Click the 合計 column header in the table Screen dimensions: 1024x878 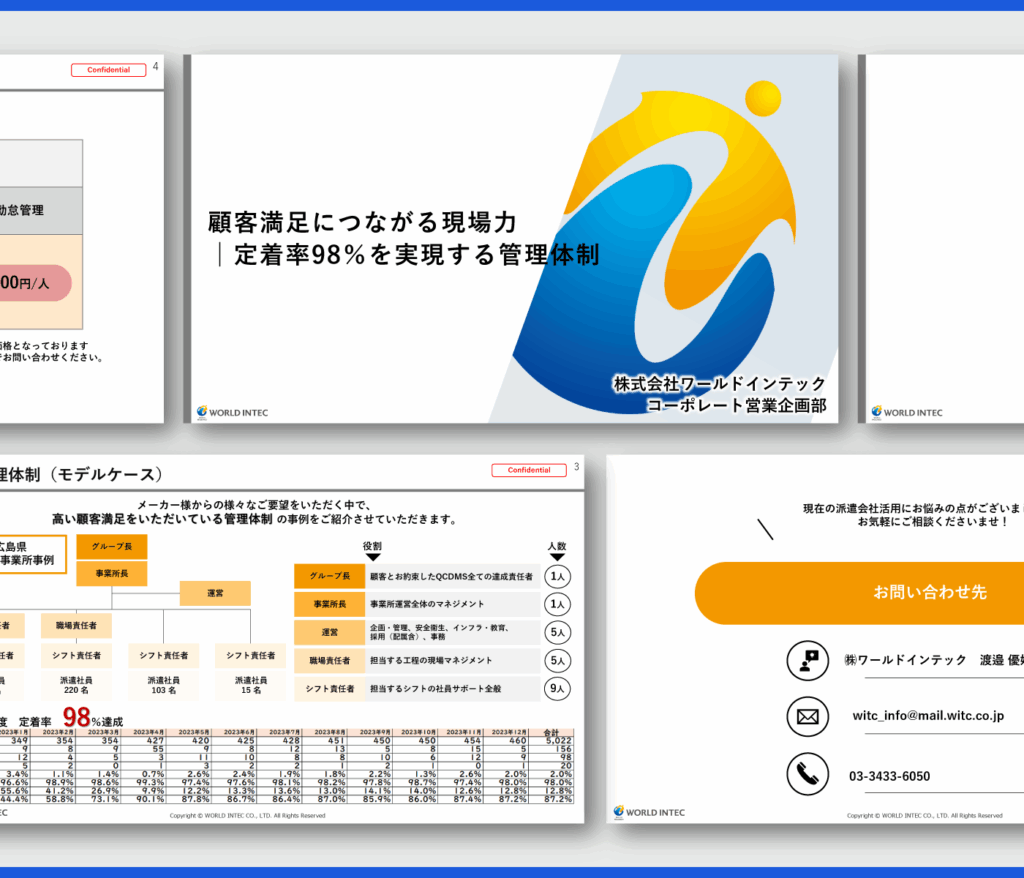pyautogui.click(x=552, y=732)
